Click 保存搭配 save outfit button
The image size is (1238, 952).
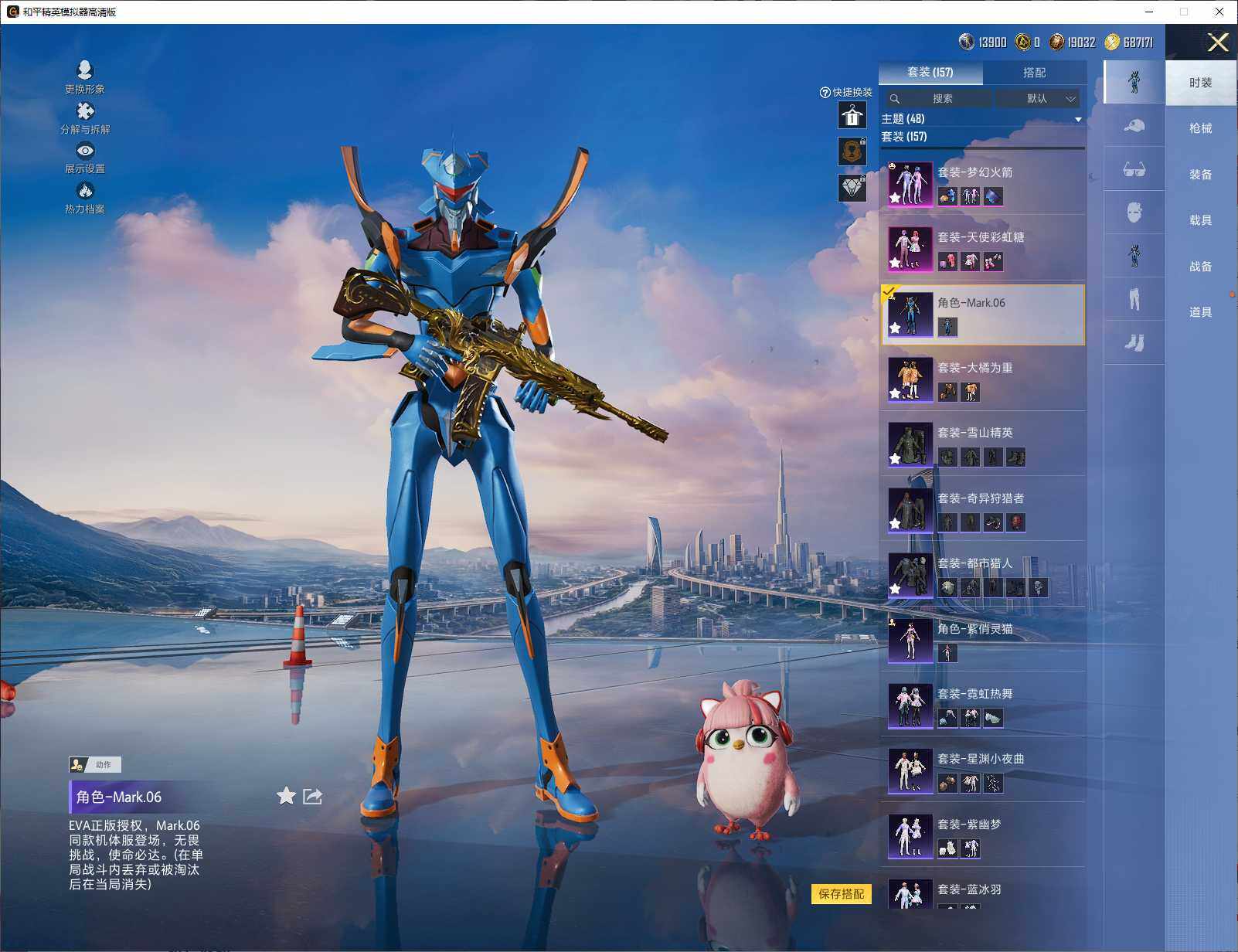(841, 894)
